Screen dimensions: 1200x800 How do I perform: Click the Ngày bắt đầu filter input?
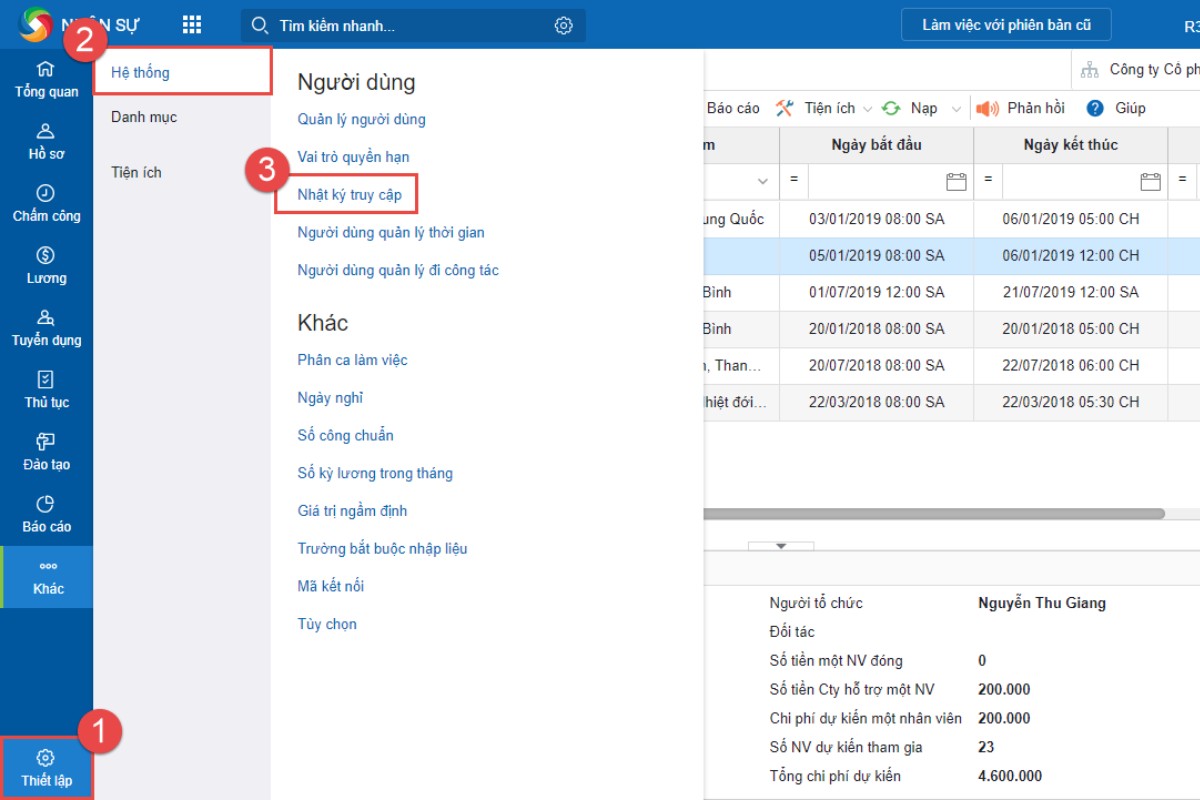point(876,181)
